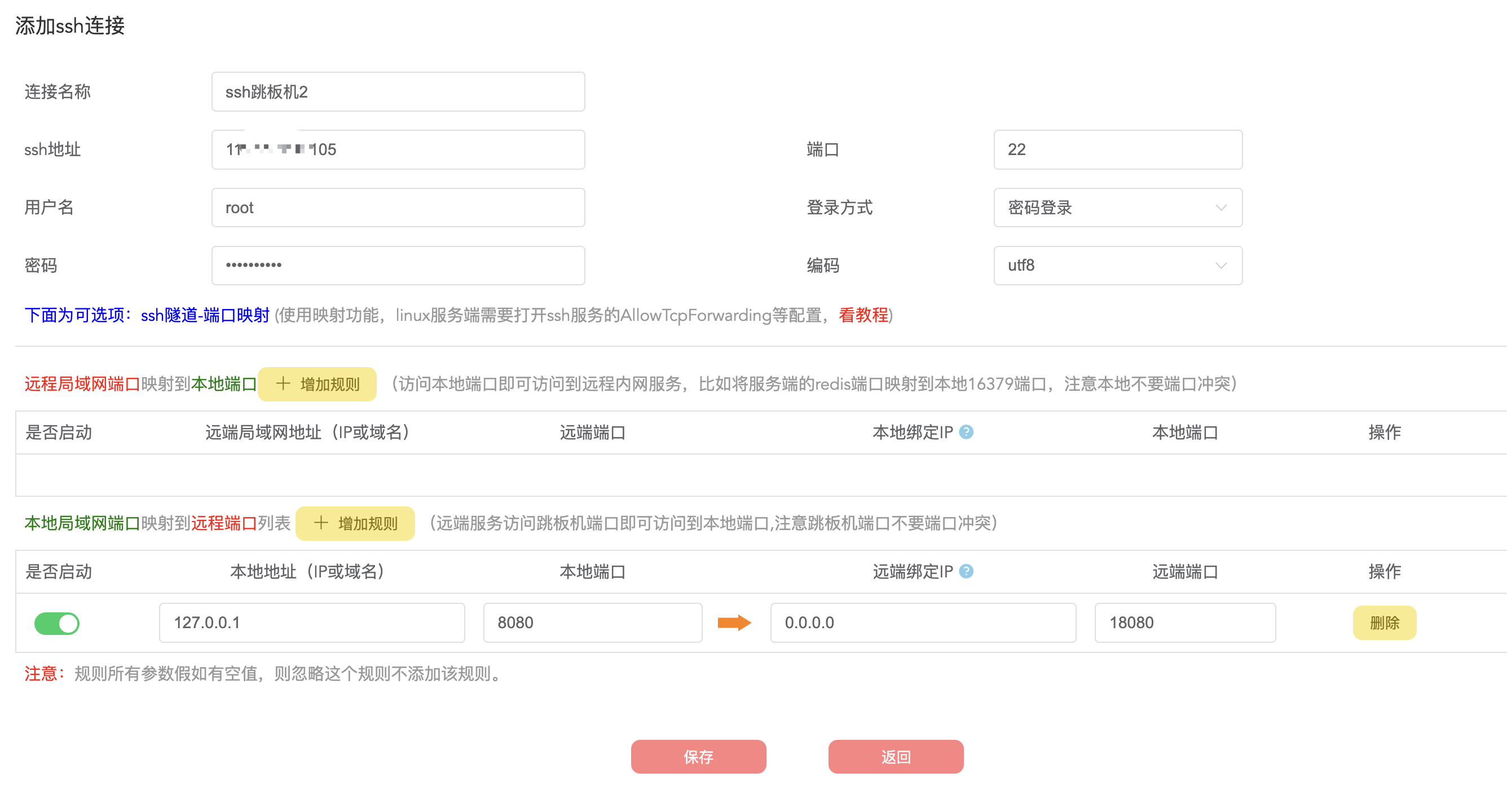Screen dimensions: 1507x812
Task: Click plus icon in local-to-remote 增加规则
Action: pyautogui.click(x=321, y=522)
